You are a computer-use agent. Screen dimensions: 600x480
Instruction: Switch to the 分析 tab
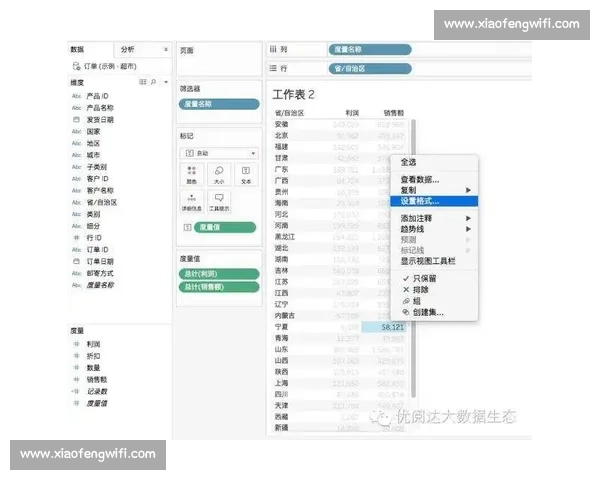pyautogui.click(x=128, y=49)
